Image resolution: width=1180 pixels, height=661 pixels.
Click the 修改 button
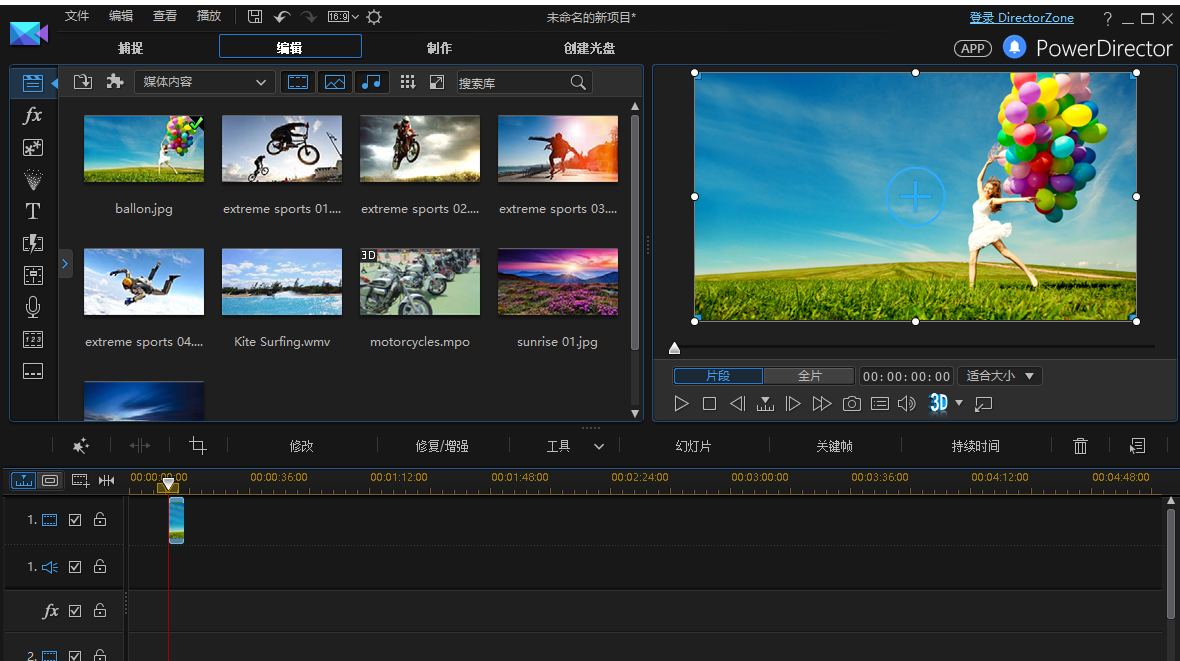301,446
